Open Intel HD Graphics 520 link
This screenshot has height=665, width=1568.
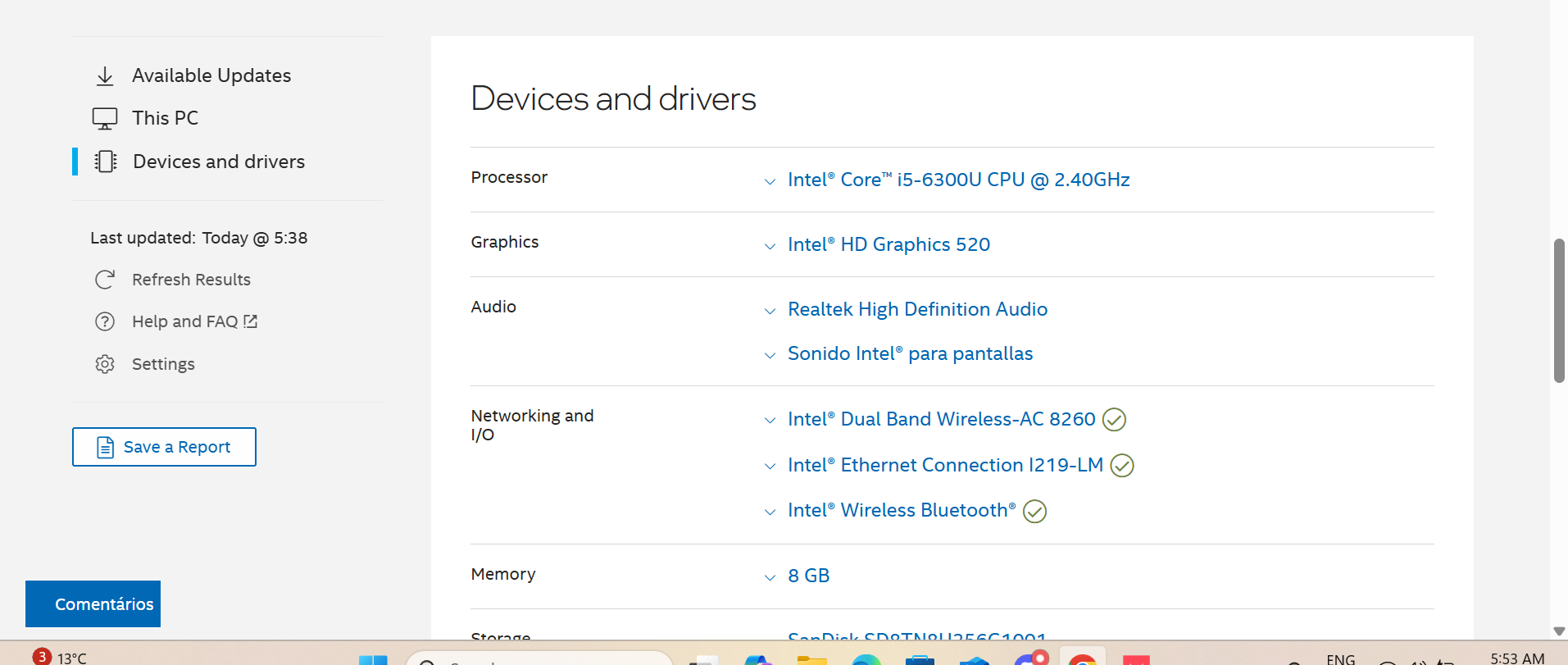click(x=889, y=244)
